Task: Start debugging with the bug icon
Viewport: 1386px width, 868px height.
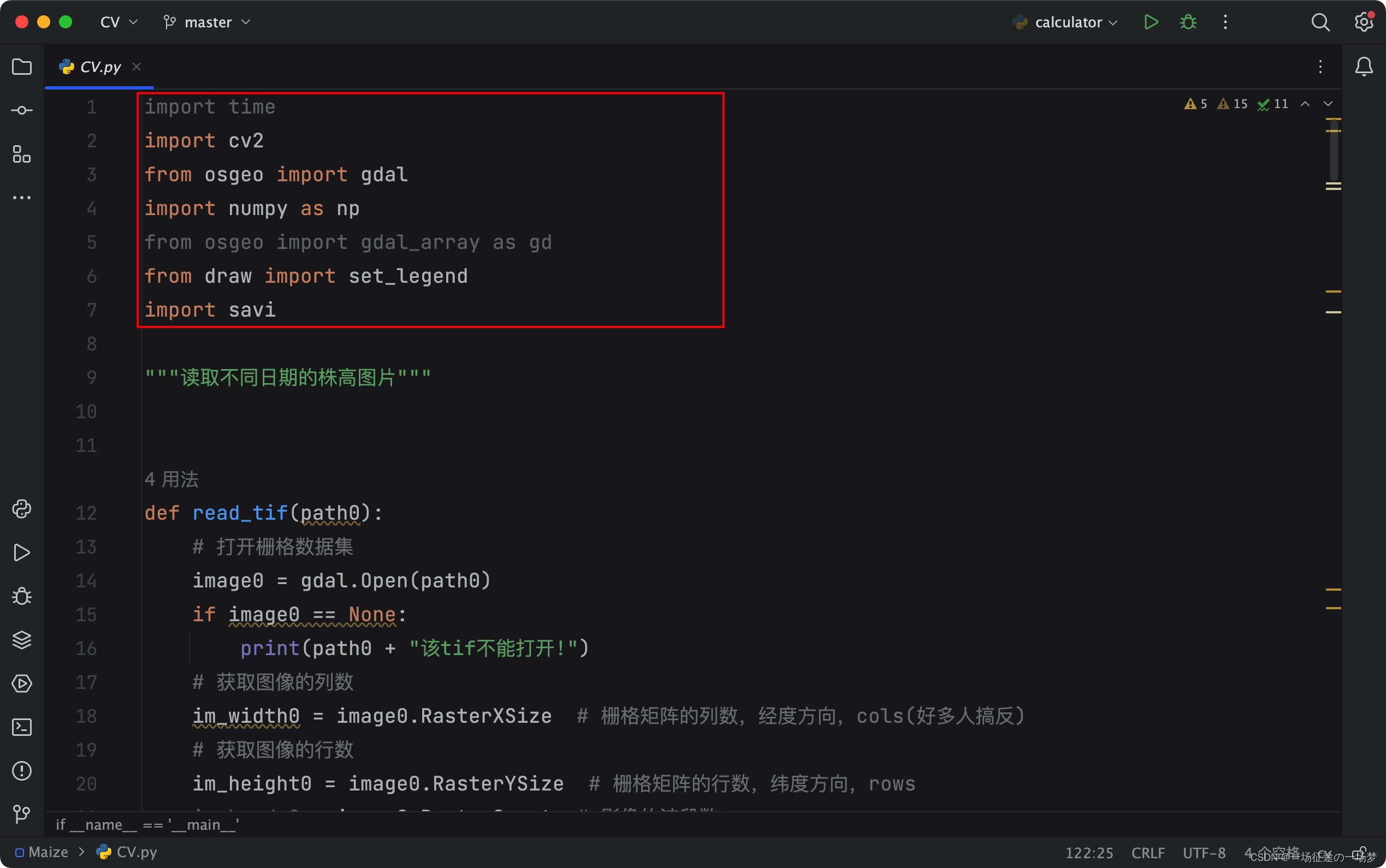Action: tap(1188, 22)
